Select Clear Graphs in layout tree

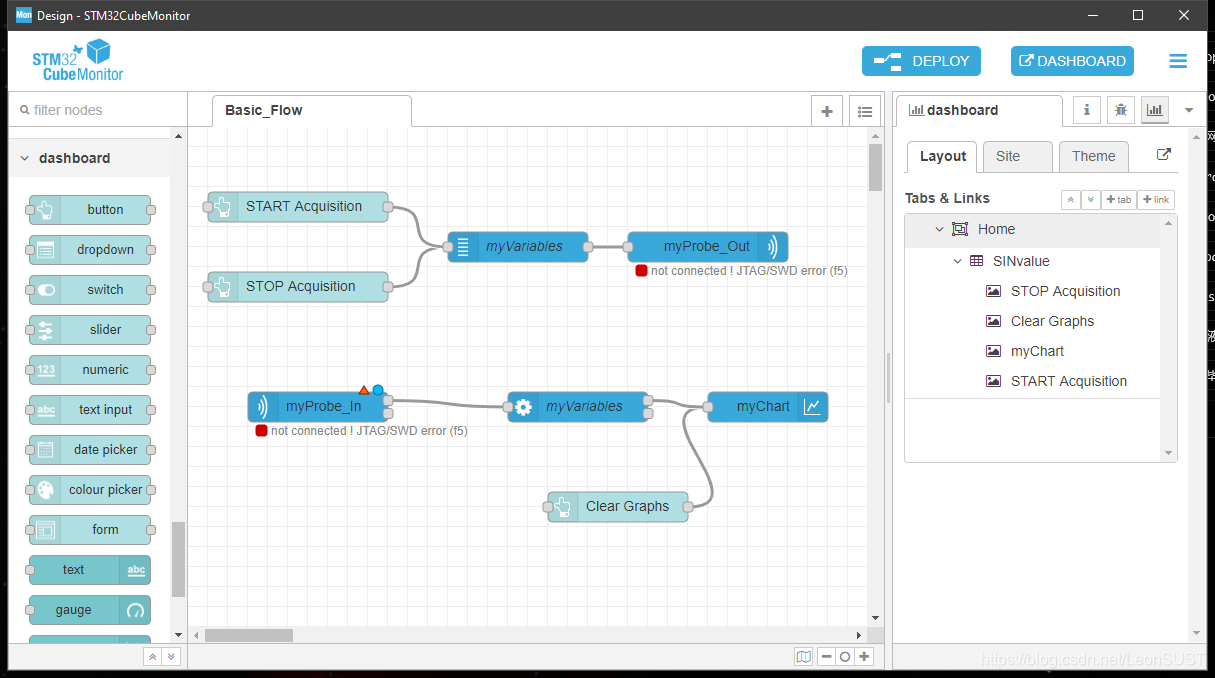1052,321
